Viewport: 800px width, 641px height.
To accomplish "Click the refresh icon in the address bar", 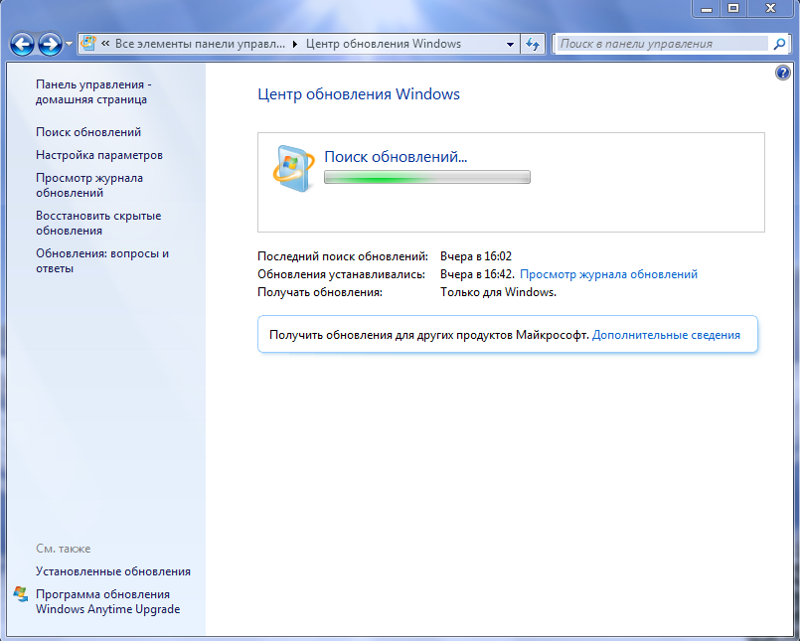I will coord(532,44).
